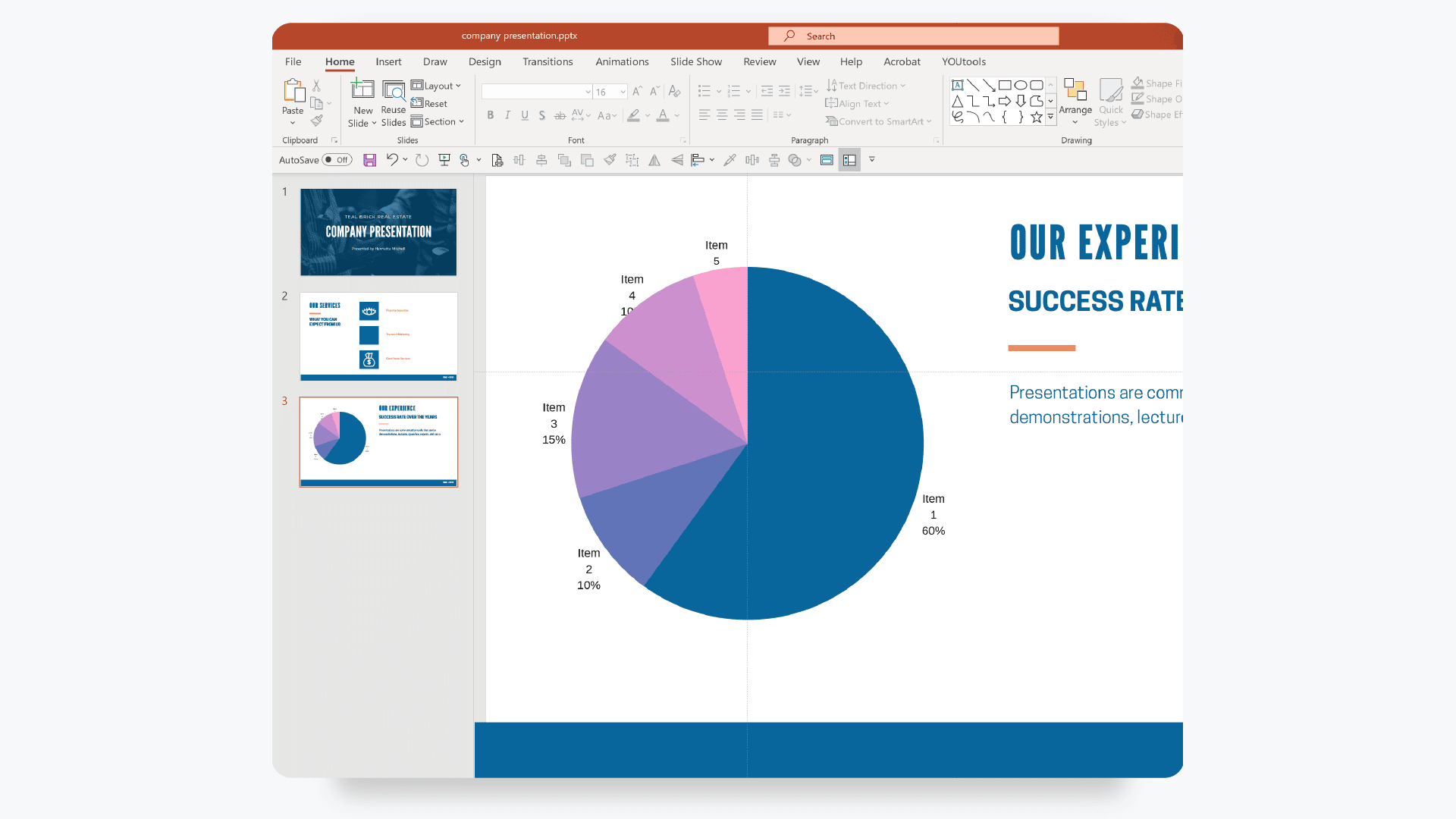Click the touch/mouse mode icon

(465, 160)
